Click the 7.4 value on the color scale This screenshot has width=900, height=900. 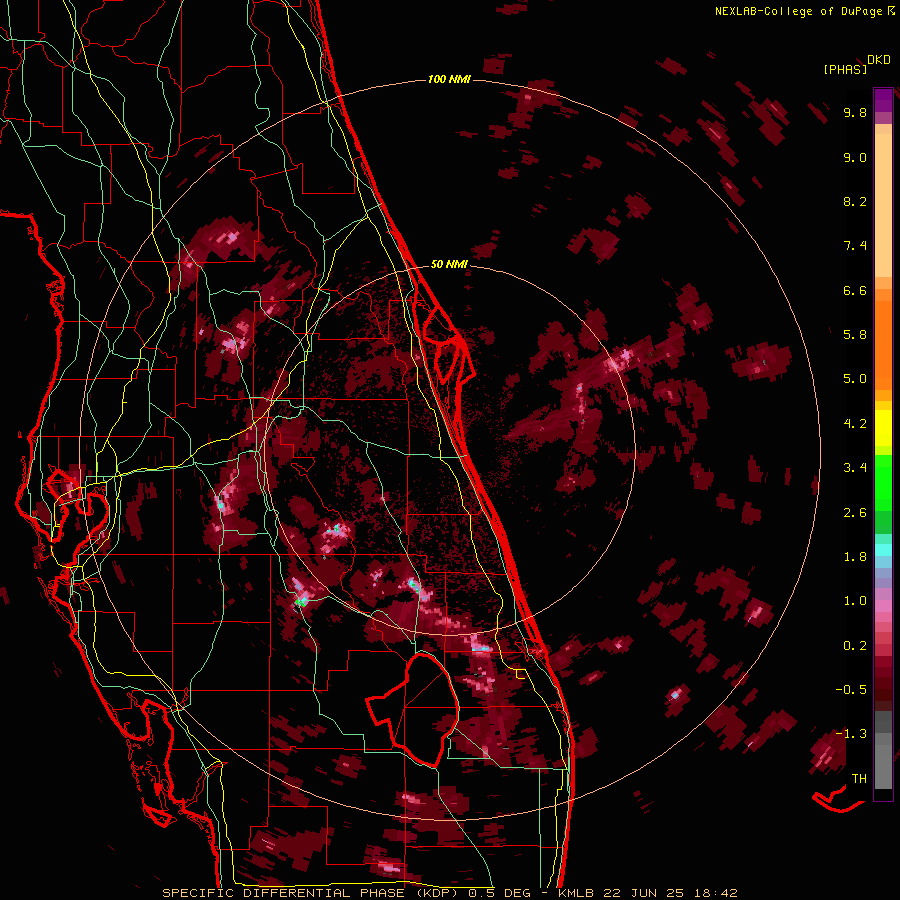[x=855, y=246]
